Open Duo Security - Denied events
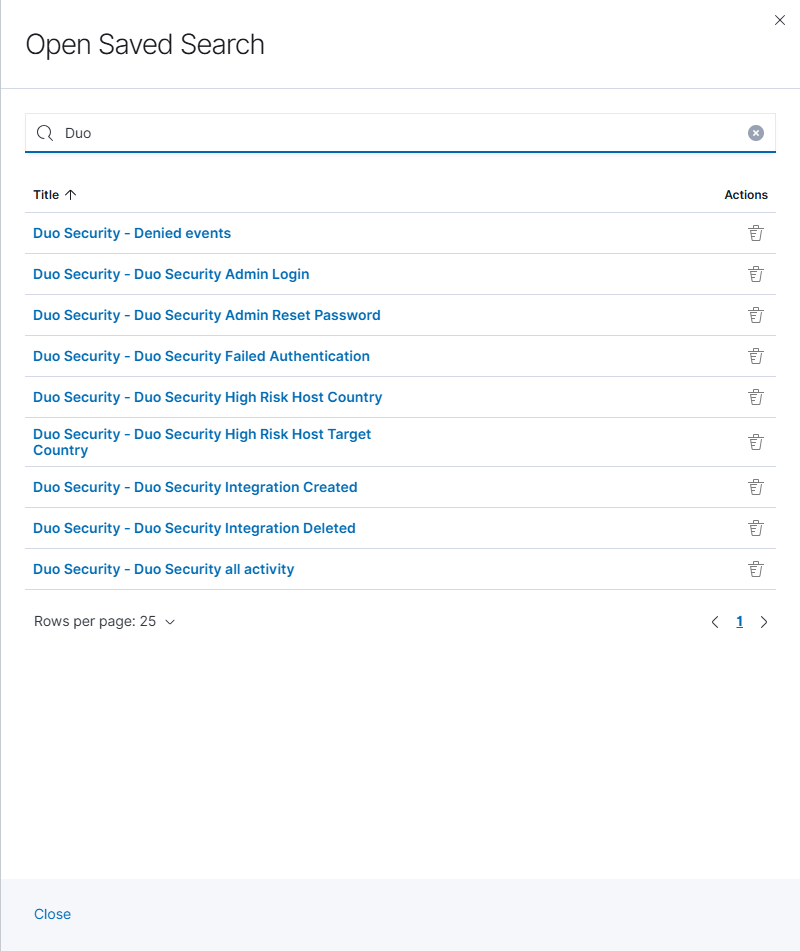800x951 pixels. pyautogui.click(x=132, y=233)
